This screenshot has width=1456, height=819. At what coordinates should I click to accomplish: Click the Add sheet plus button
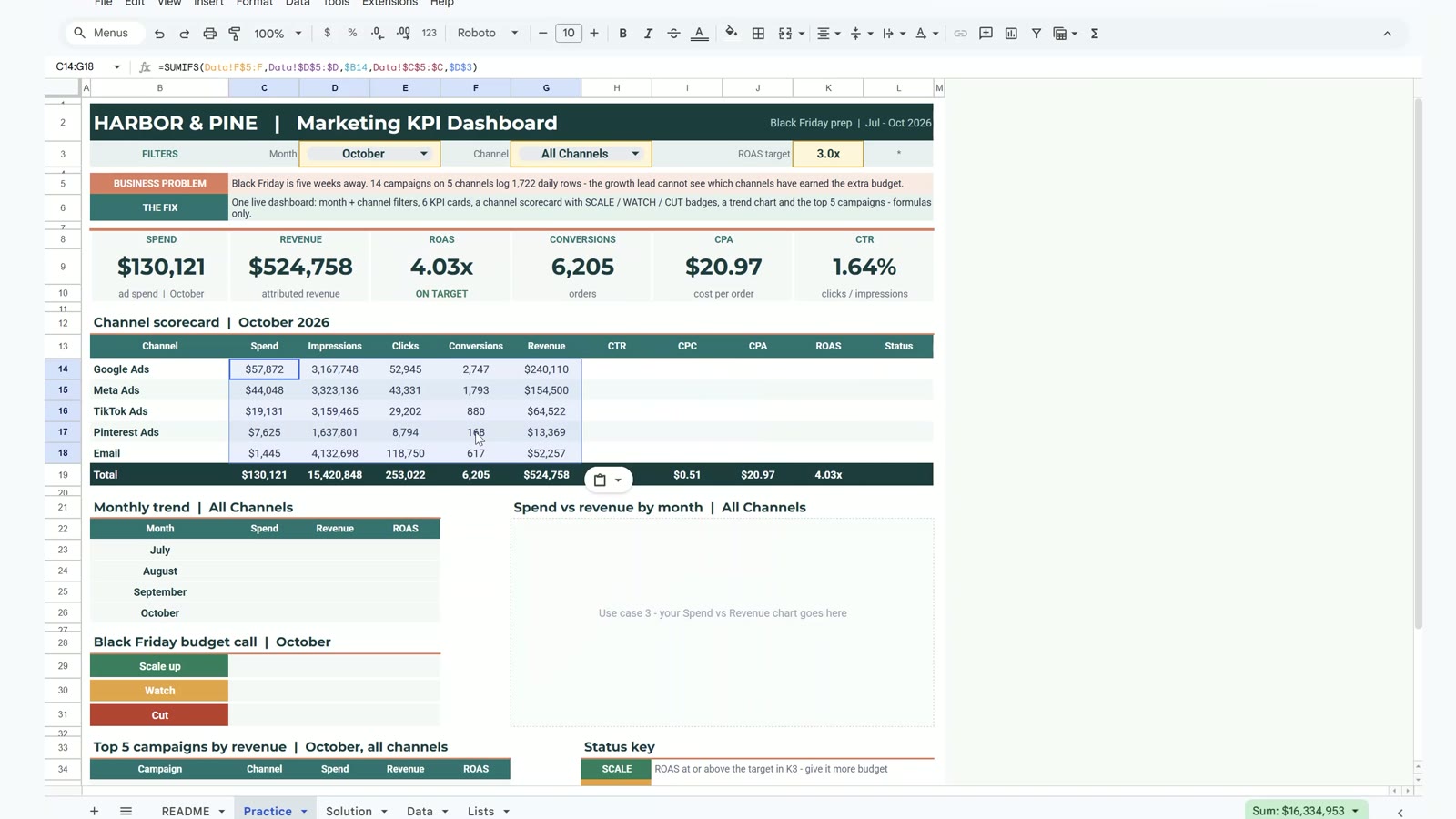[x=94, y=811]
